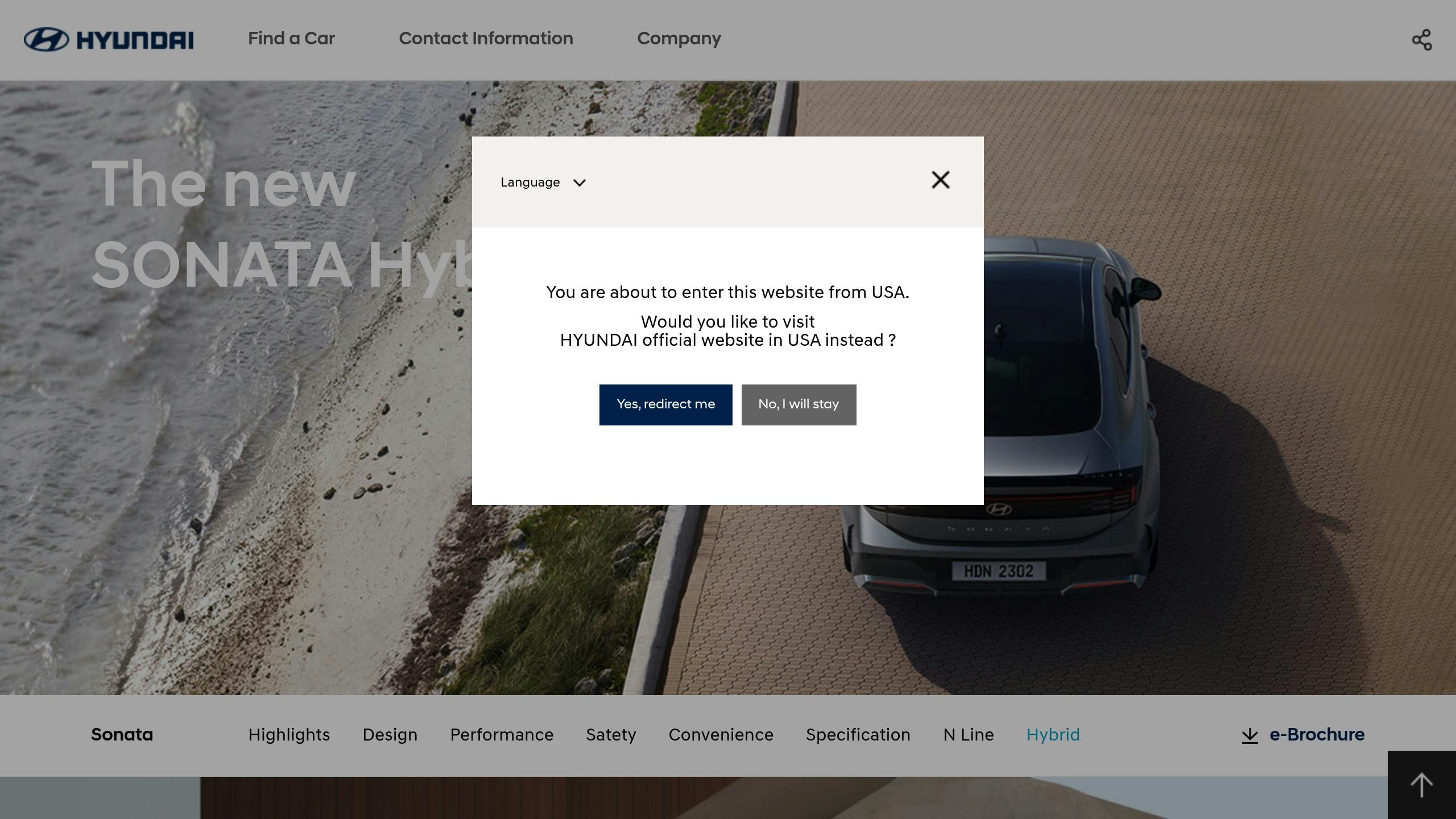Image resolution: width=1456 pixels, height=819 pixels.
Task: Select the Highlights tab
Action: pyautogui.click(x=289, y=735)
